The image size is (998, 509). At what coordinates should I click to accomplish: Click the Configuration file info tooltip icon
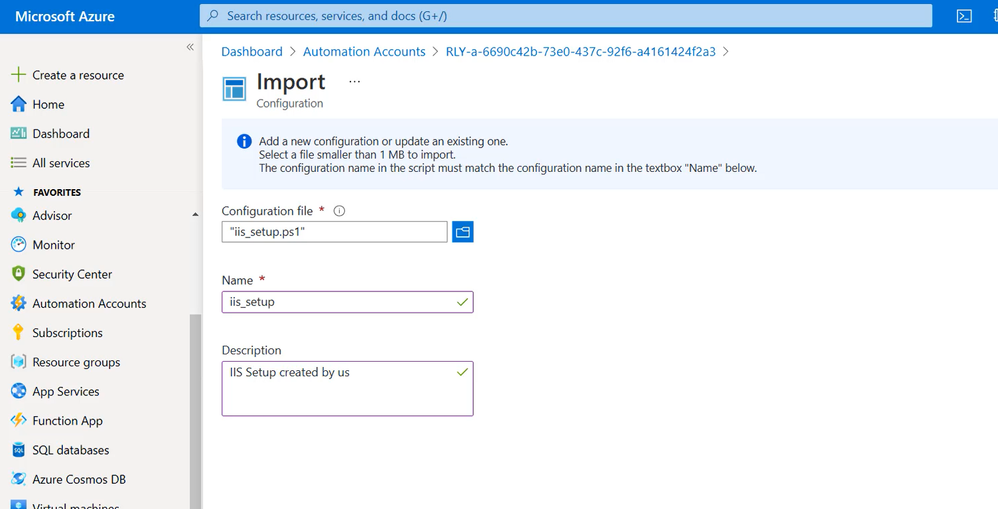click(x=339, y=211)
